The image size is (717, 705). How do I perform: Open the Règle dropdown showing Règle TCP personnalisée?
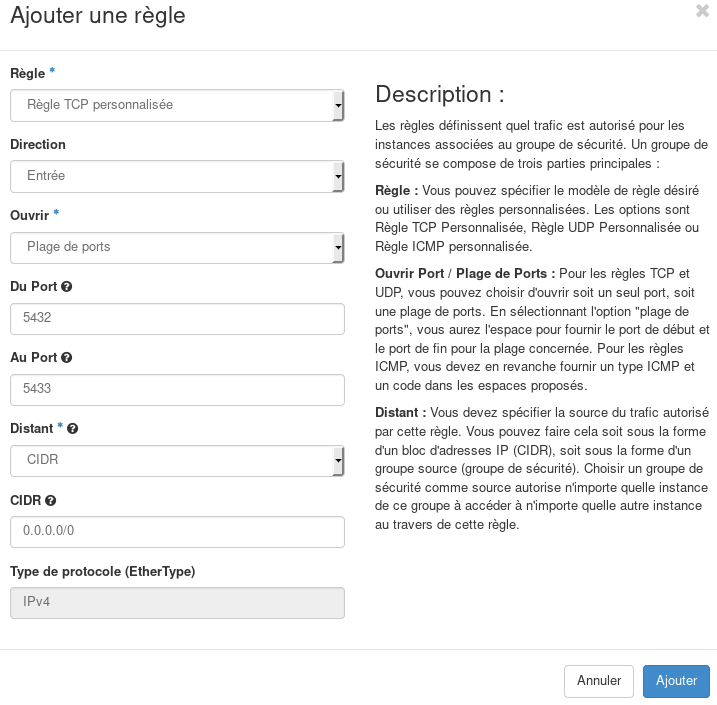[177, 104]
